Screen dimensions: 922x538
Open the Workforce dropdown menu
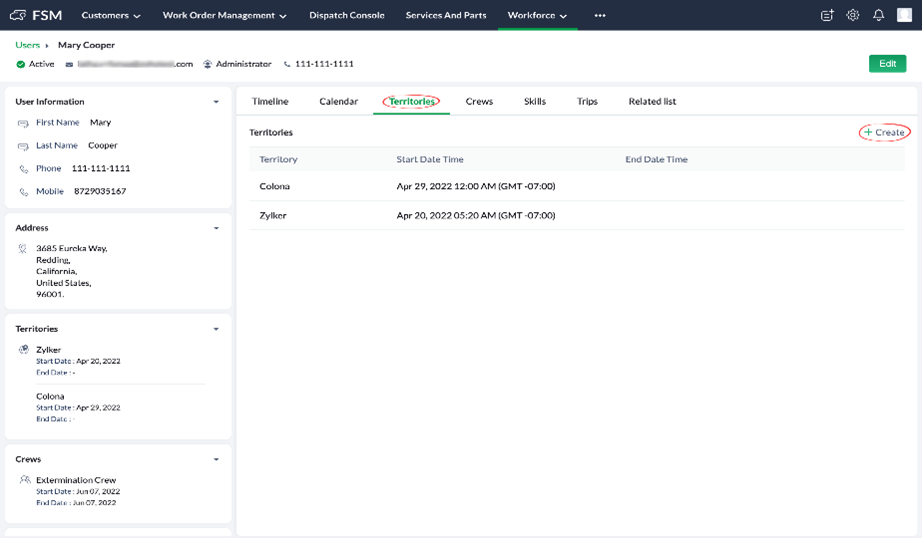(x=537, y=15)
